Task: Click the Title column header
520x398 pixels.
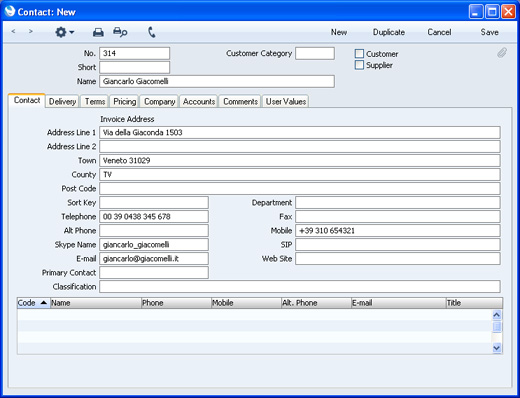Action: click(x=474, y=303)
